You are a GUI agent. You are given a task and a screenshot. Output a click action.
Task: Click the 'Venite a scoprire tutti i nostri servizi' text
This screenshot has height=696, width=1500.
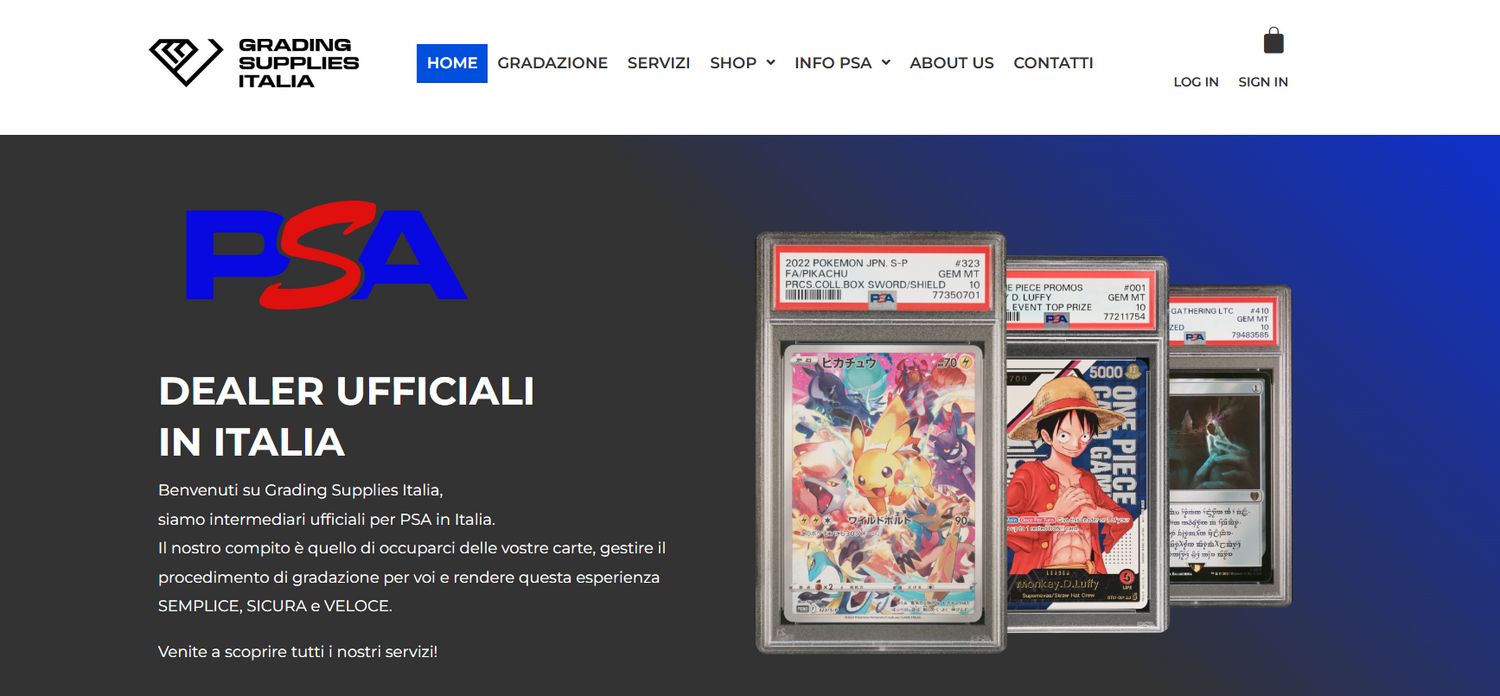(298, 652)
